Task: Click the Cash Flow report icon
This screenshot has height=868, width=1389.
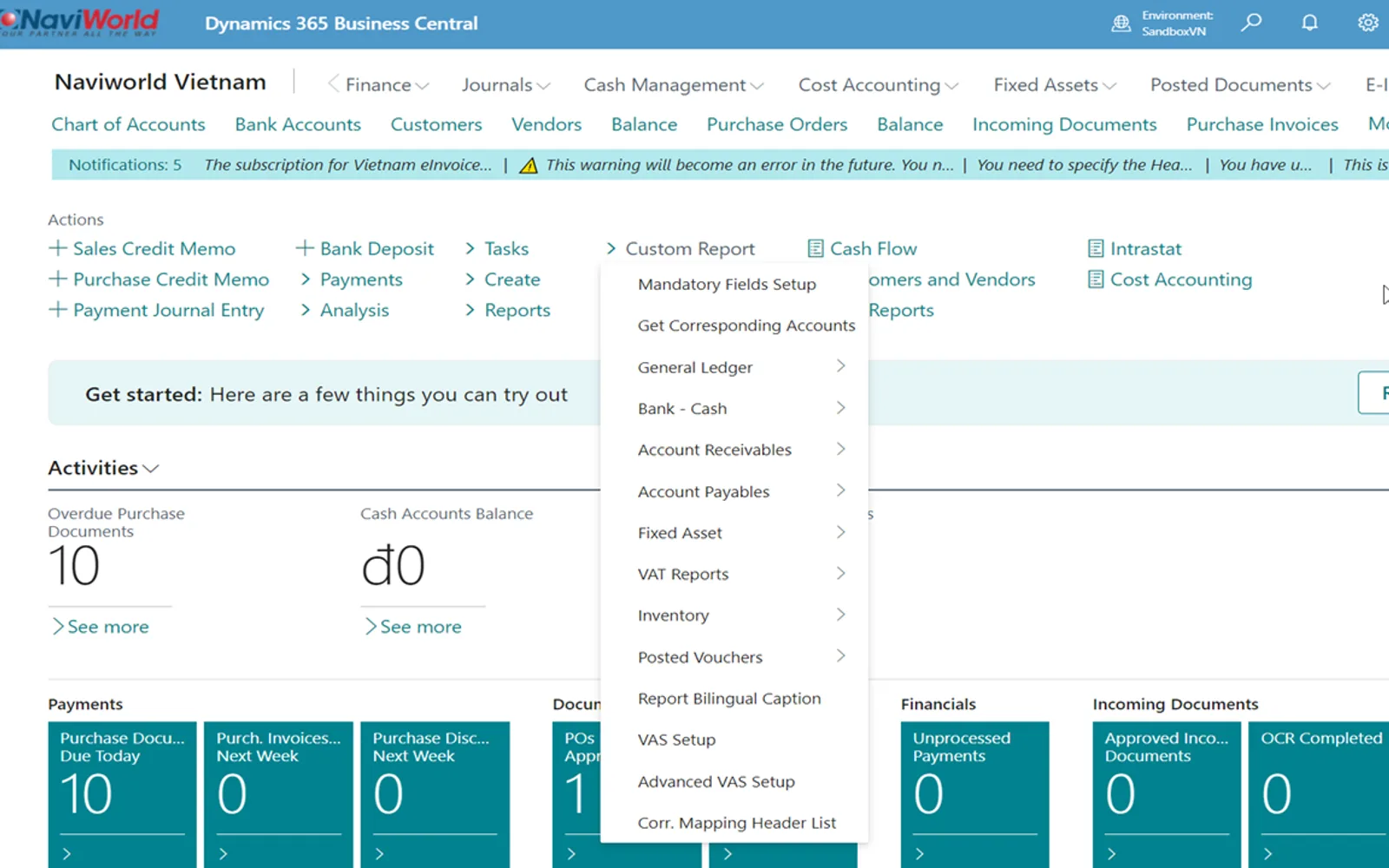Action: (815, 249)
